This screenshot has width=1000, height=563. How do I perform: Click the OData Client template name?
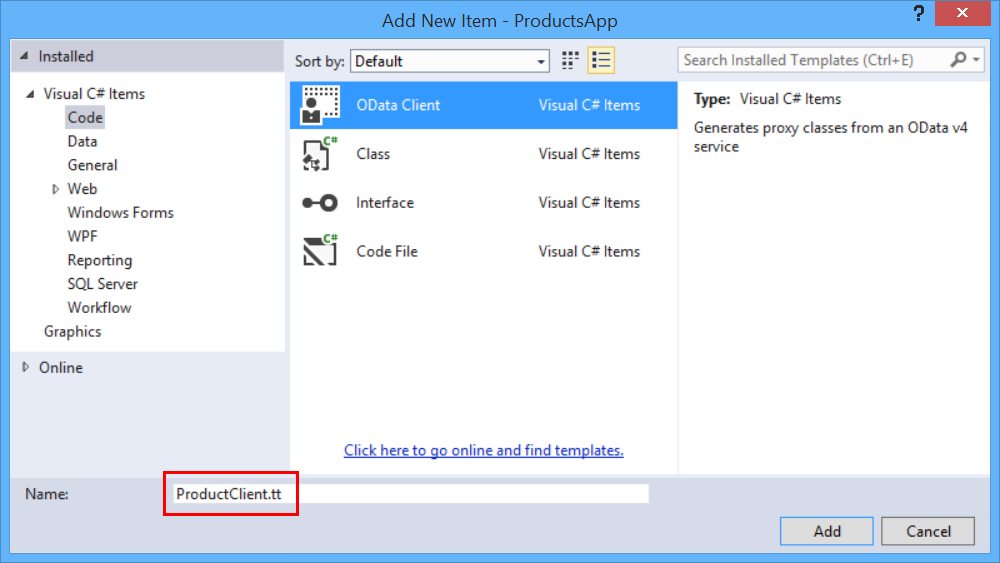(398, 105)
